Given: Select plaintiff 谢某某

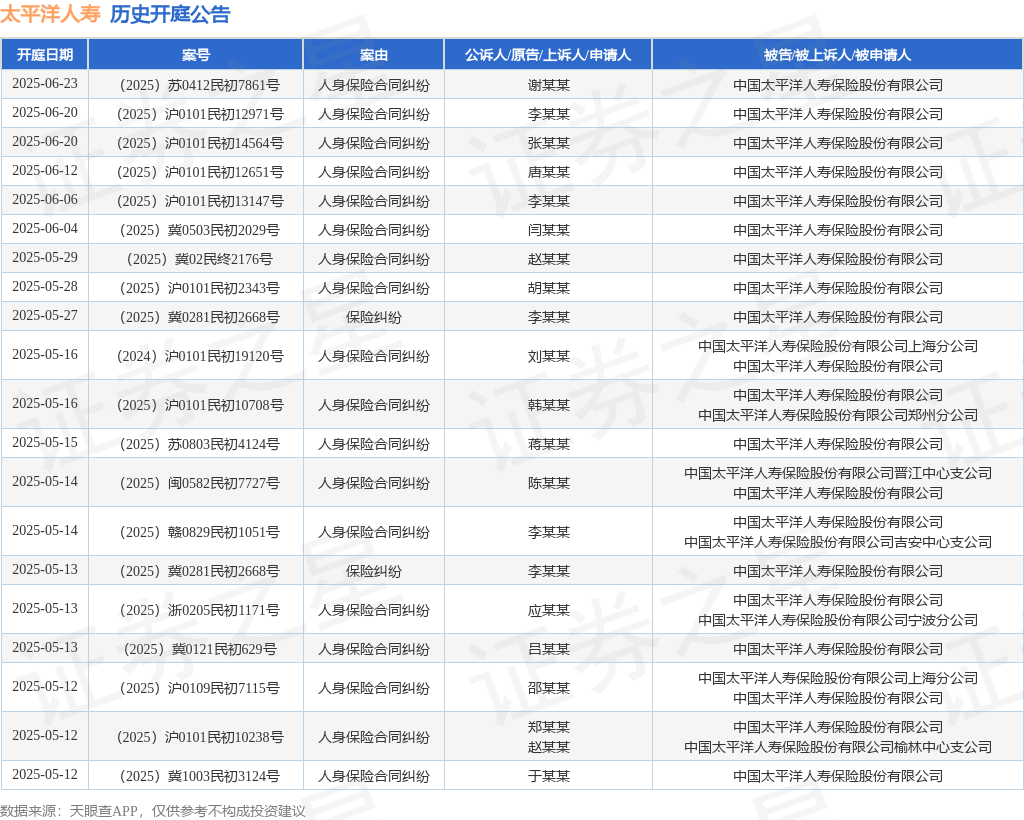Looking at the screenshot, I should tap(549, 85).
